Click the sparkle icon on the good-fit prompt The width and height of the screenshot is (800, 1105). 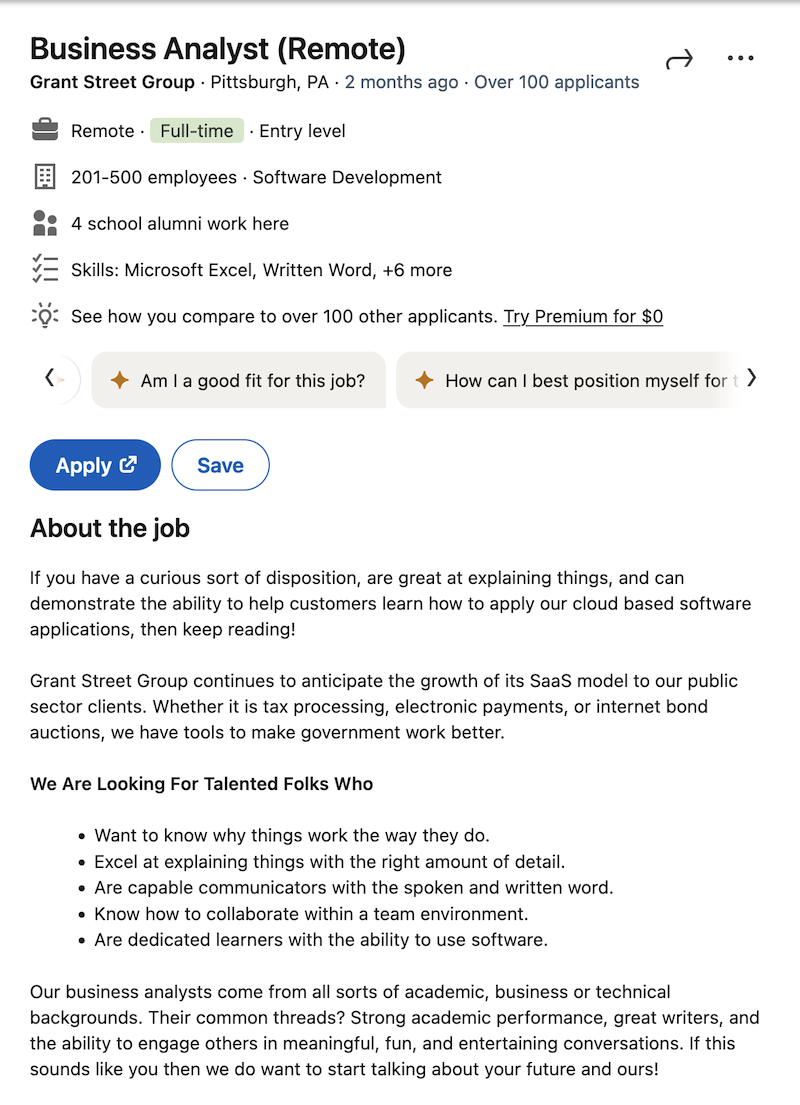tap(120, 380)
